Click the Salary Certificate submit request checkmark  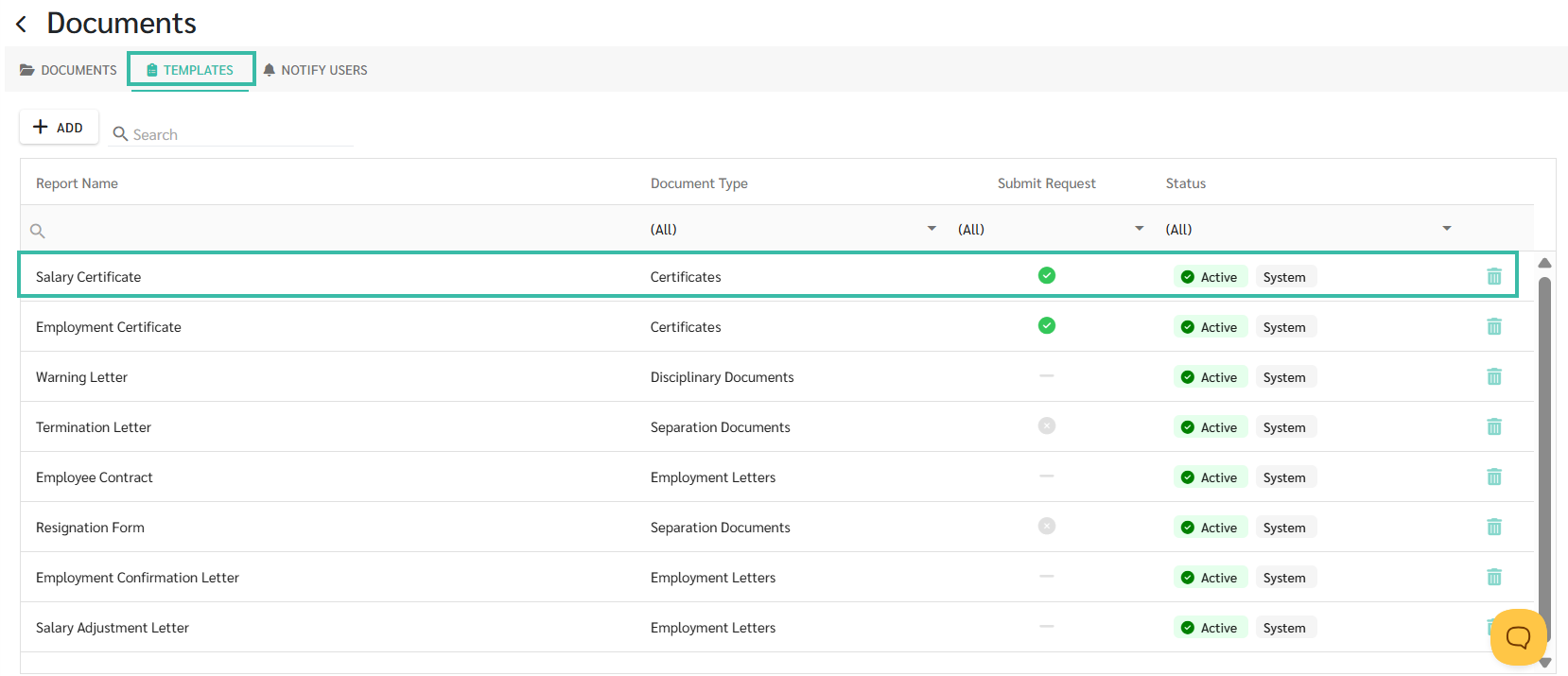(x=1047, y=275)
